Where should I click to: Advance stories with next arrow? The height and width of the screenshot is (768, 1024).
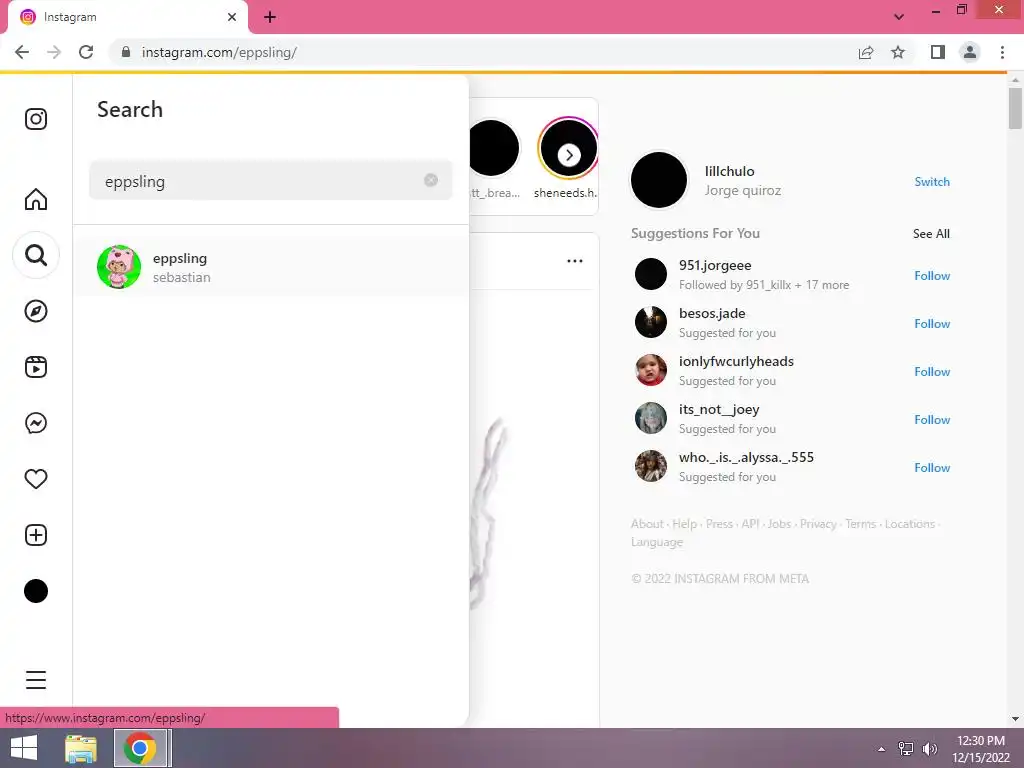[x=569, y=155]
